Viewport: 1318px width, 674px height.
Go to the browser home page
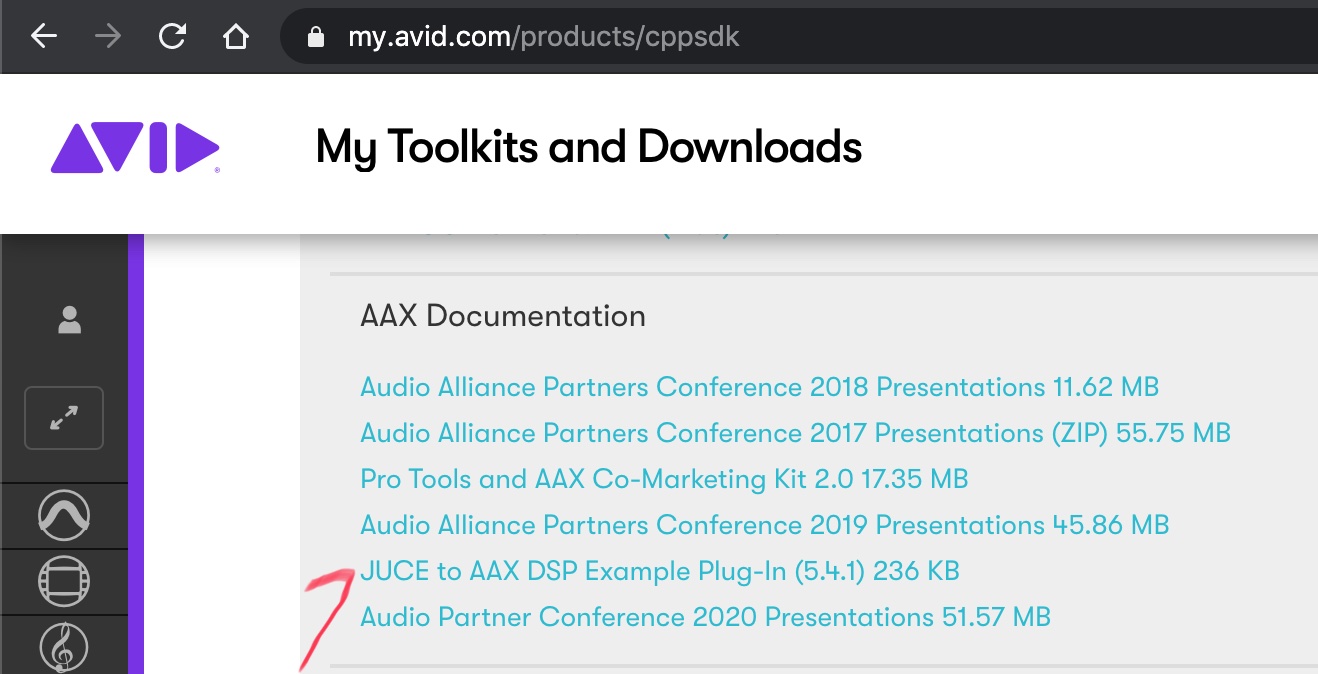(235, 37)
